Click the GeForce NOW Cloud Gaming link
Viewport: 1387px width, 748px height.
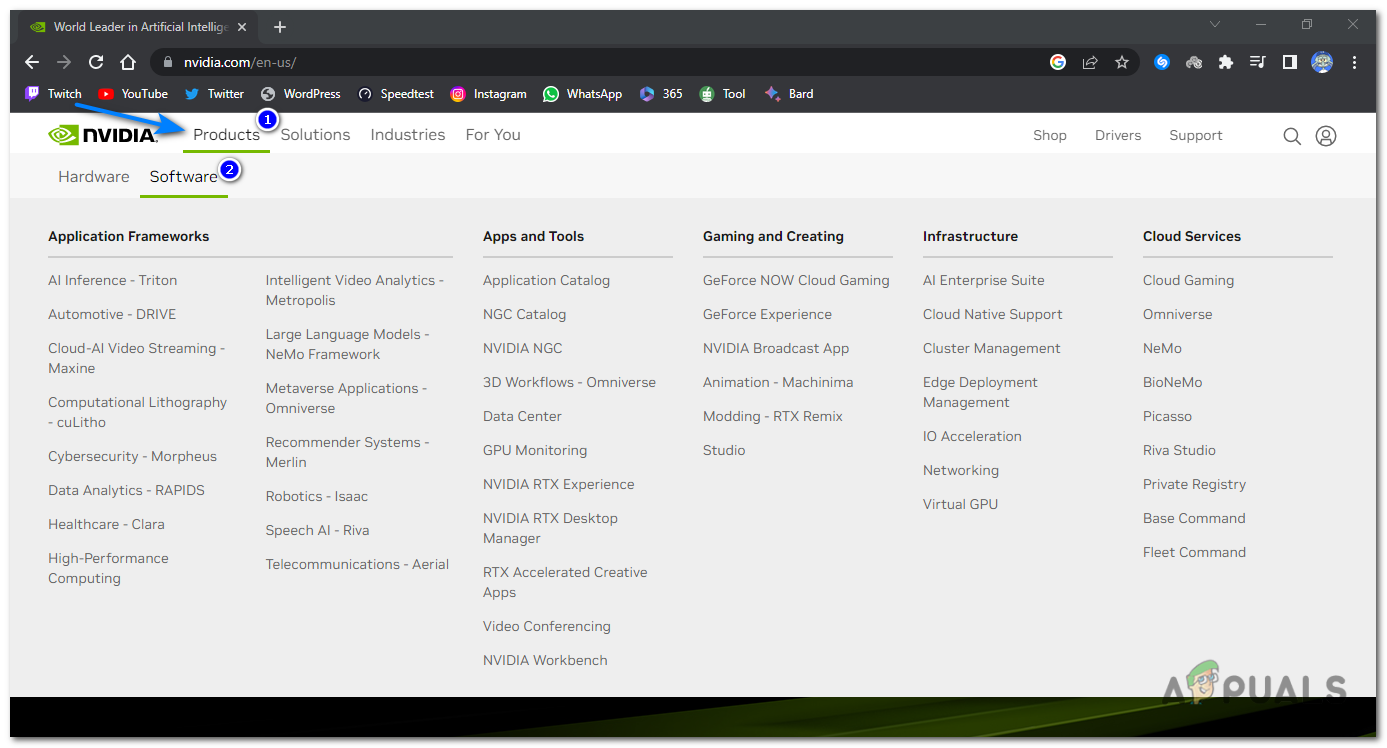(796, 280)
